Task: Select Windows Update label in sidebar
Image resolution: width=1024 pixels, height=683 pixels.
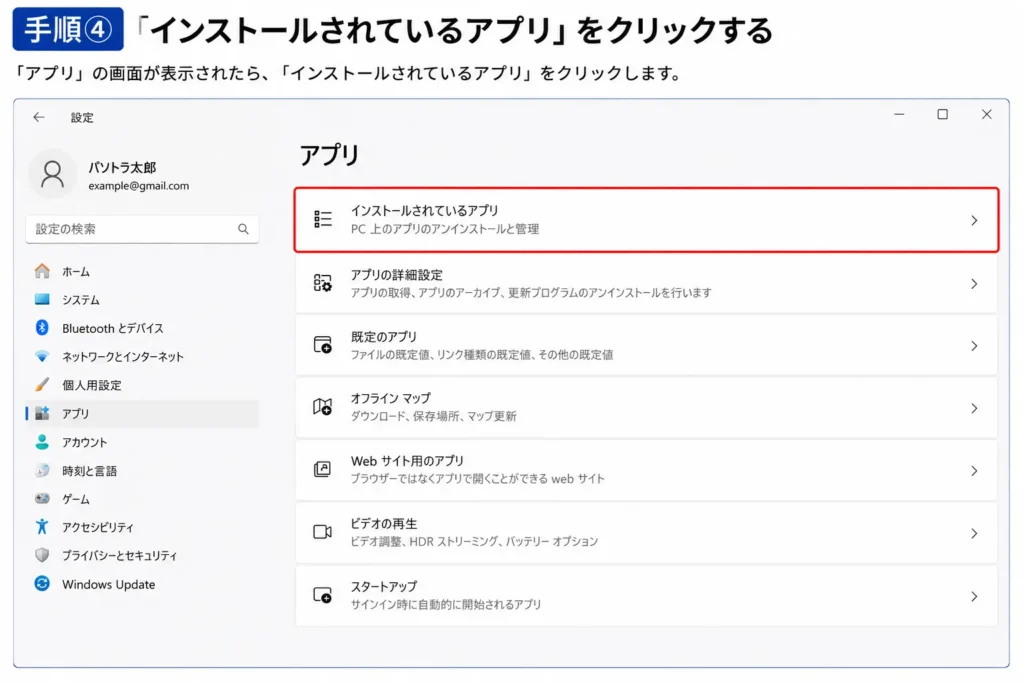Action: pos(108,584)
